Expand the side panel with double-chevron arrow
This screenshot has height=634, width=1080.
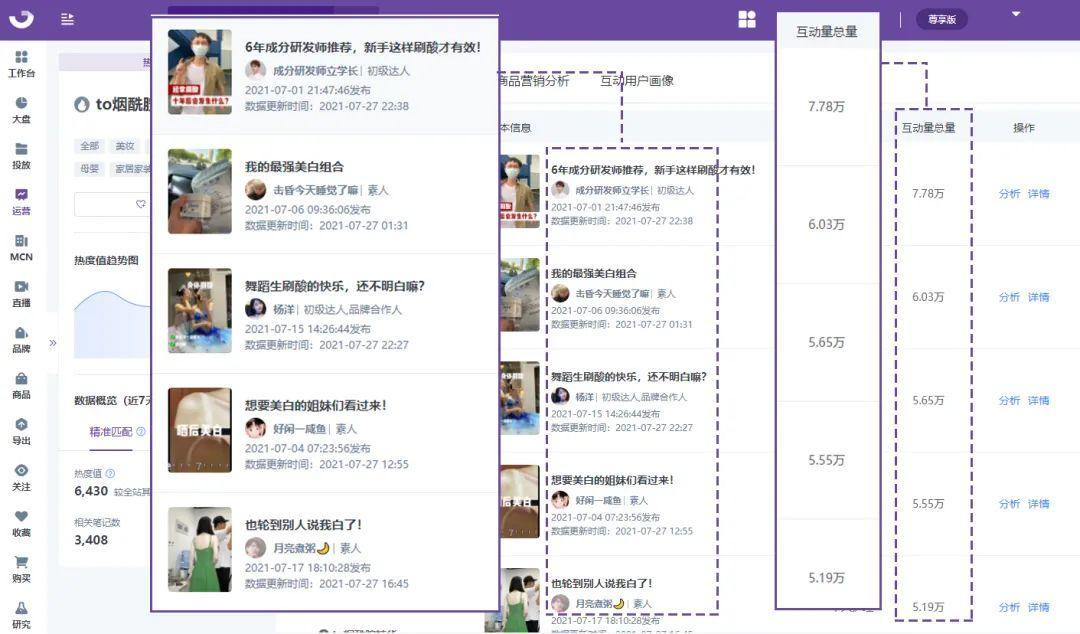pos(53,343)
